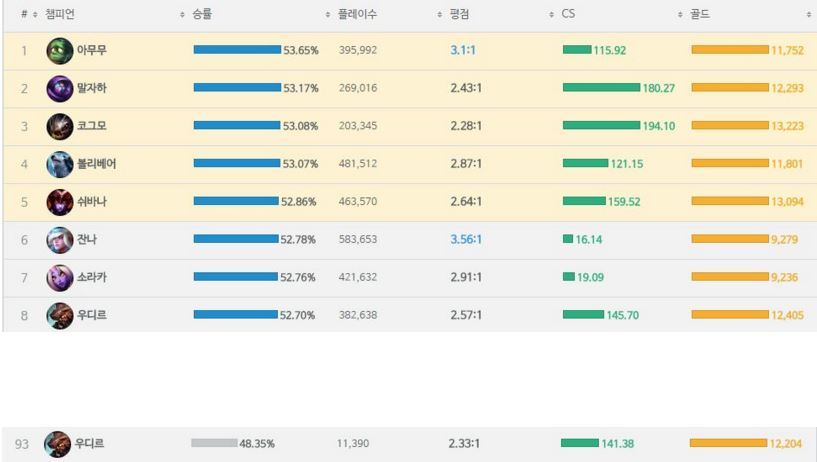Screen dimensions: 817x462
Task: Click 잔나's 3.56:1 rating value
Action: coord(466,240)
